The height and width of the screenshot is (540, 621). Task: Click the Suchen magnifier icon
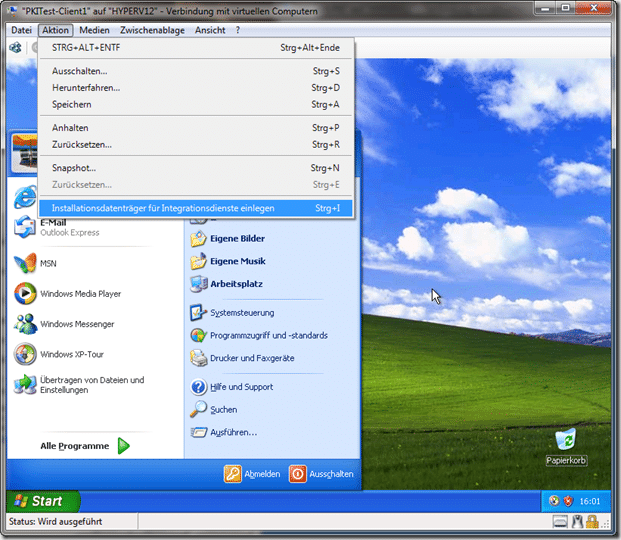click(x=198, y=409)
